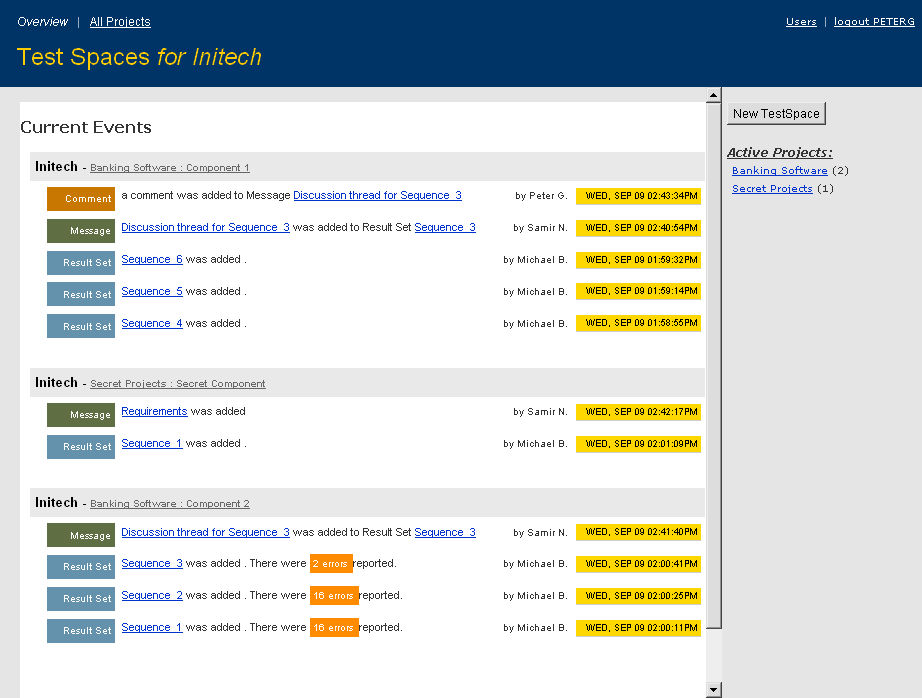Open the Users page link
Image resolution: width=922 pixels, height=698 pixels.
[801, 22]
